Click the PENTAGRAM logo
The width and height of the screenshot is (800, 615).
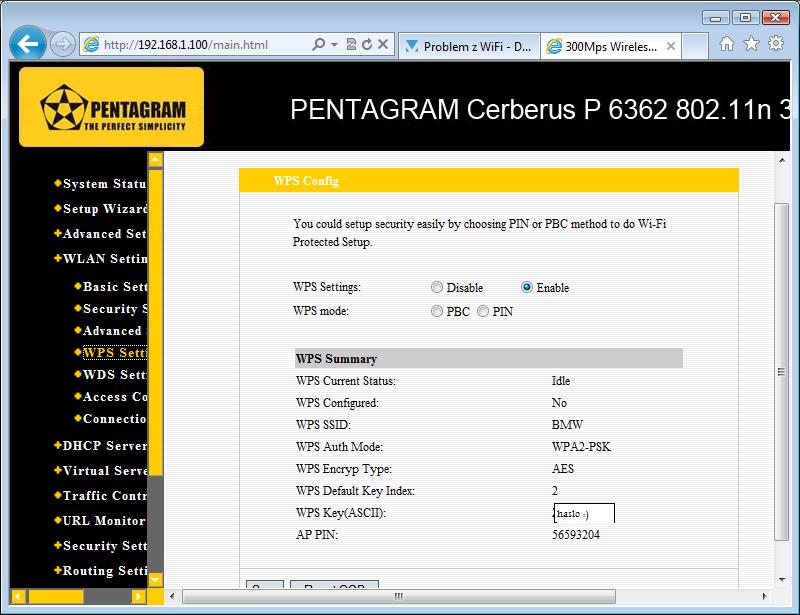tap(112, 107)
